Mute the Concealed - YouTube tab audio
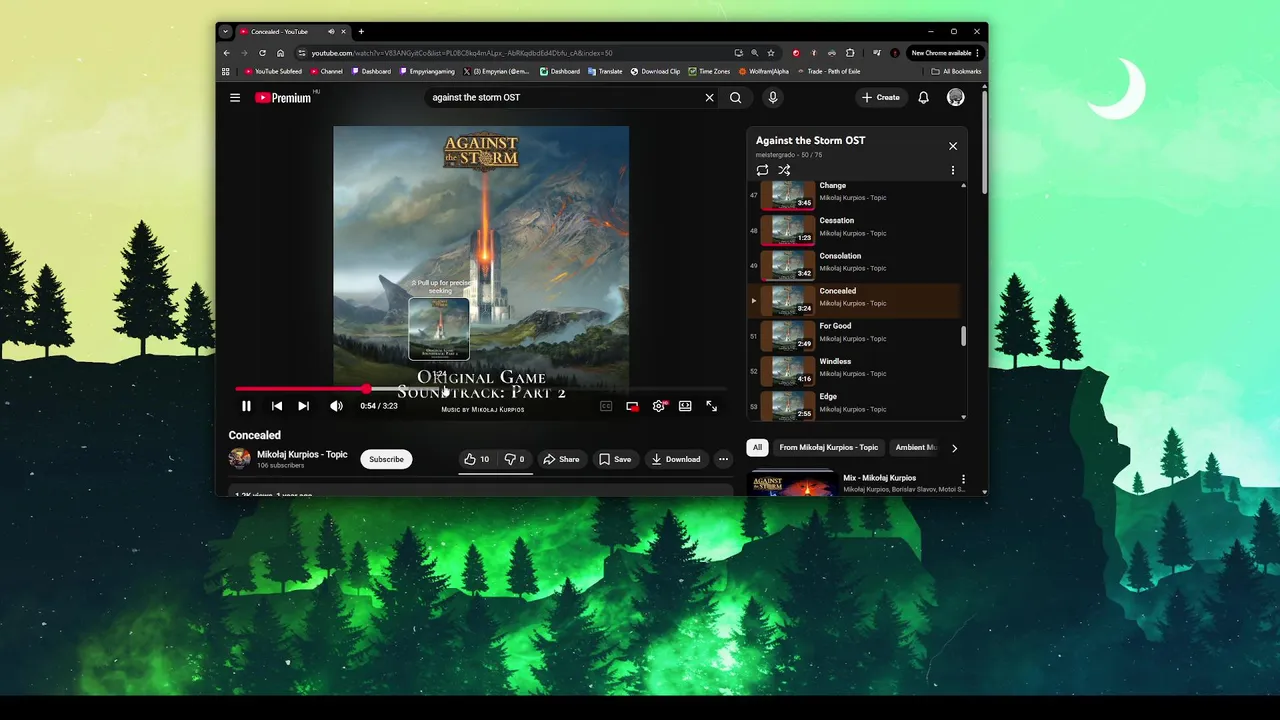Image resolution: width=1280 pixels, height=720 pixels. pos(331,31)
